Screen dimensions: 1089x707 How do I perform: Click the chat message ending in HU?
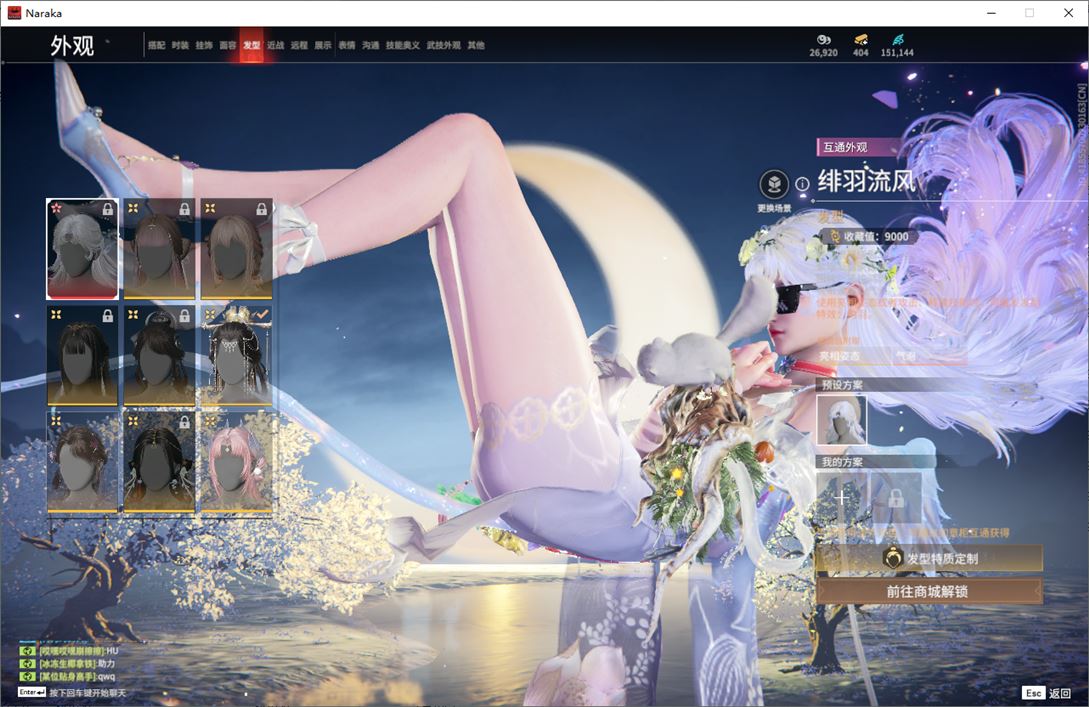pos(78,651)
